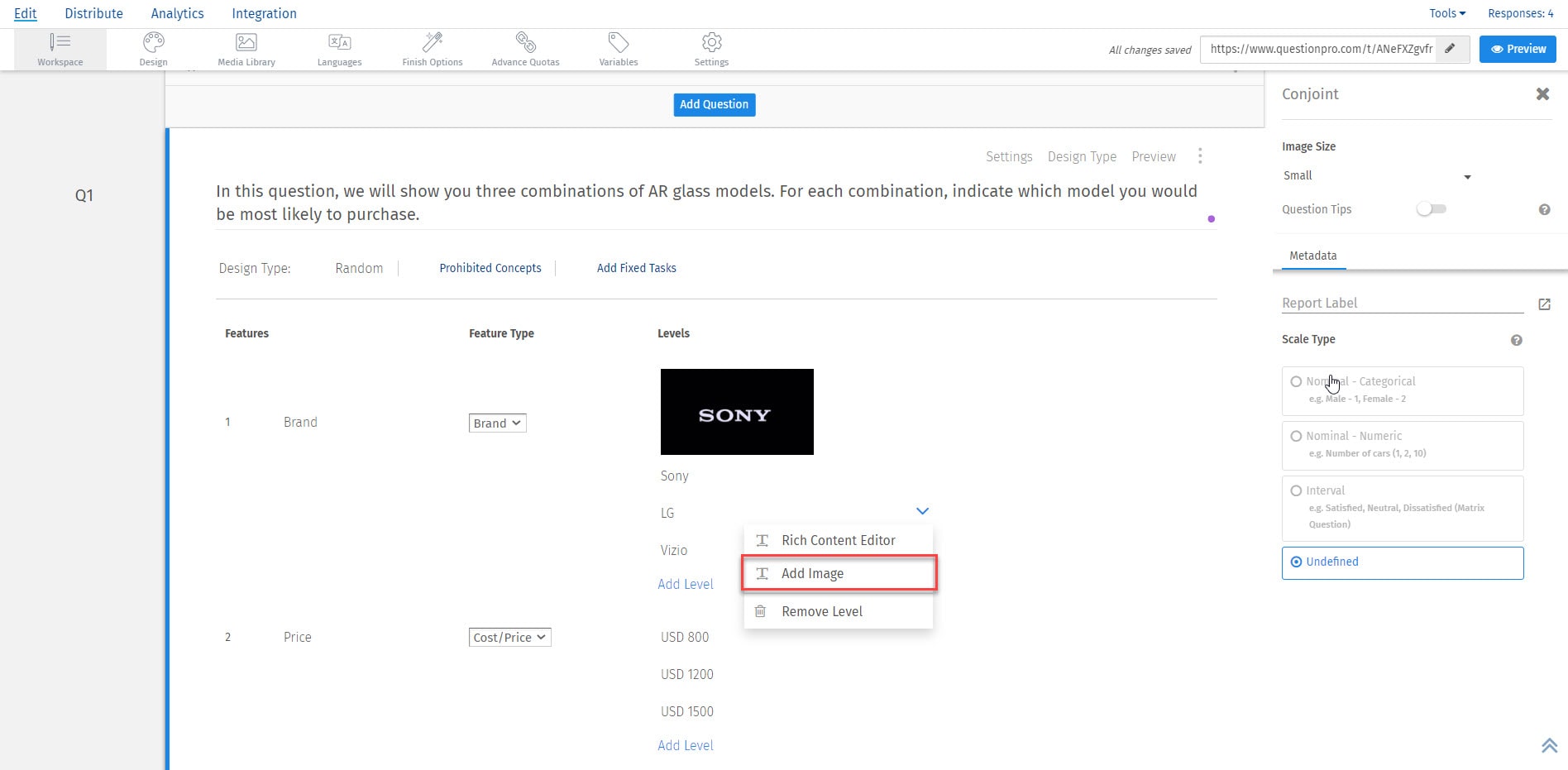Open the Languages icon
Screen dimensions: 1568x770
tap(339, 43)
